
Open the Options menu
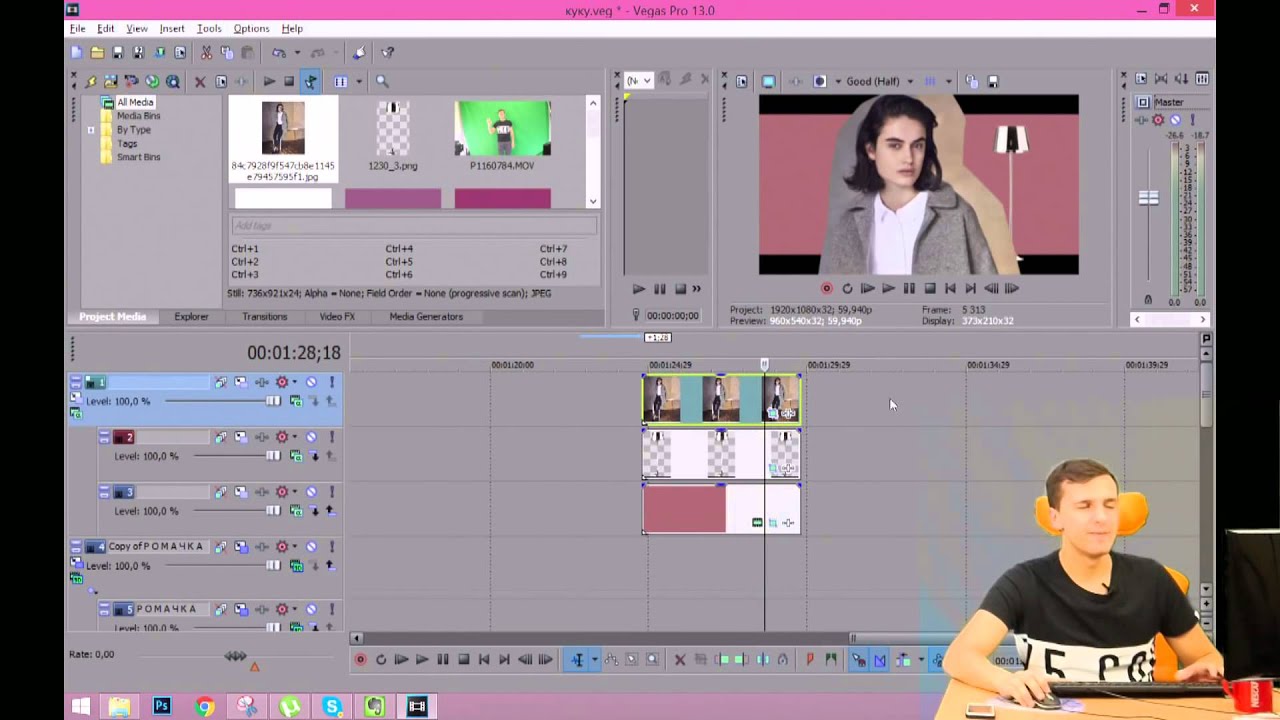pos(251,28)
